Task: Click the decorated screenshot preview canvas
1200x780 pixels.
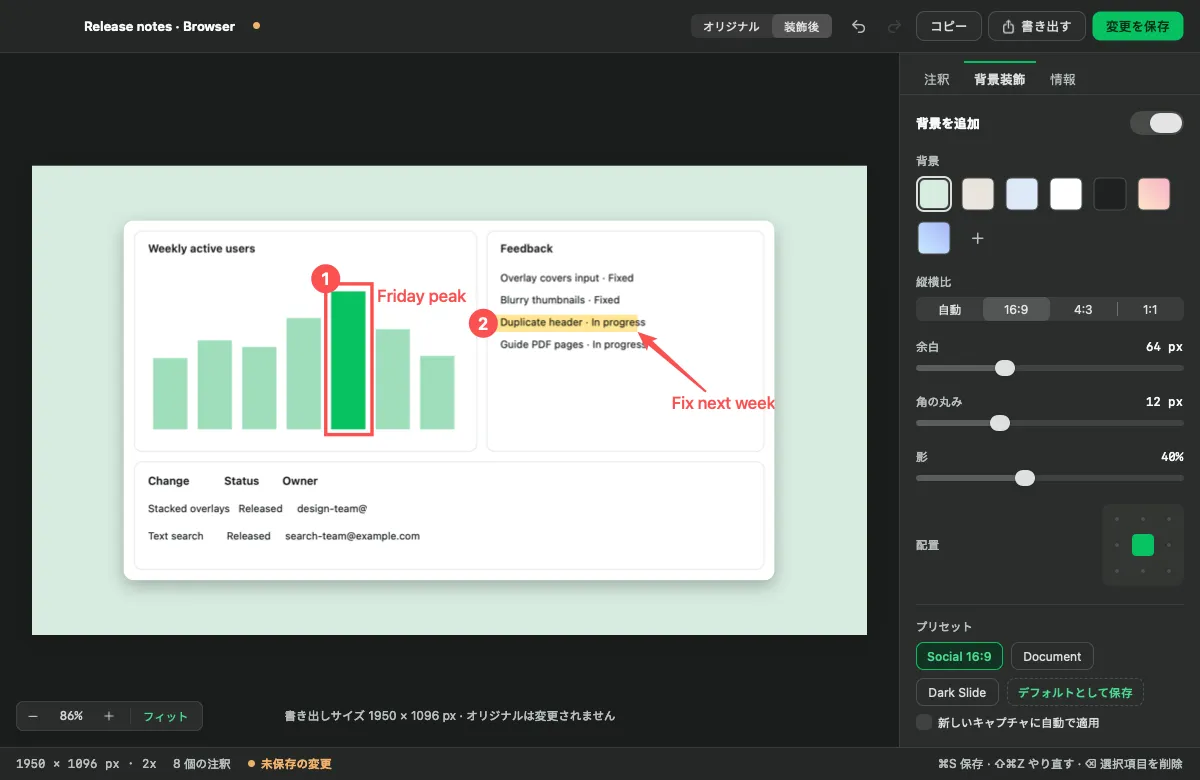Action: pos(449,400)
